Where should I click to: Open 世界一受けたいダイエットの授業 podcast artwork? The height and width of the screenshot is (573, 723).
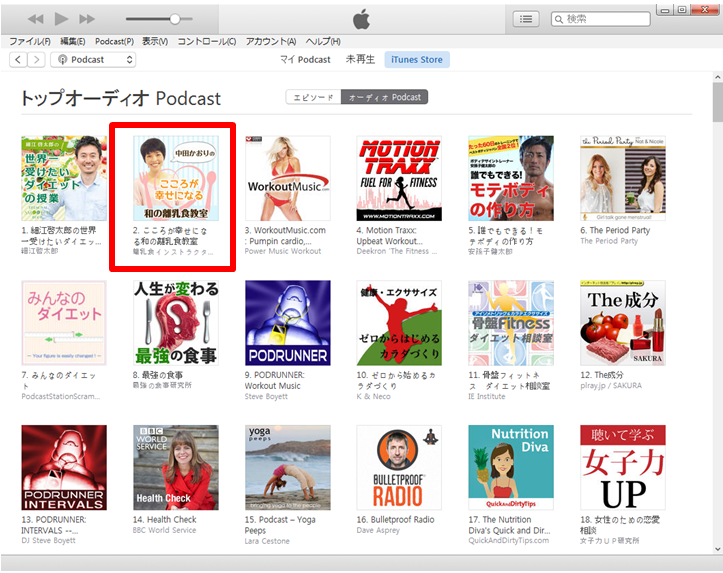64,178
